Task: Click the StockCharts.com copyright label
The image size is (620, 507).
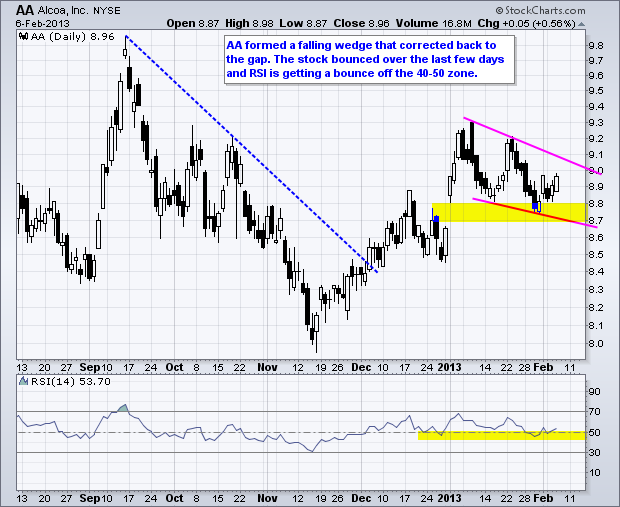Action: point(540,11)
